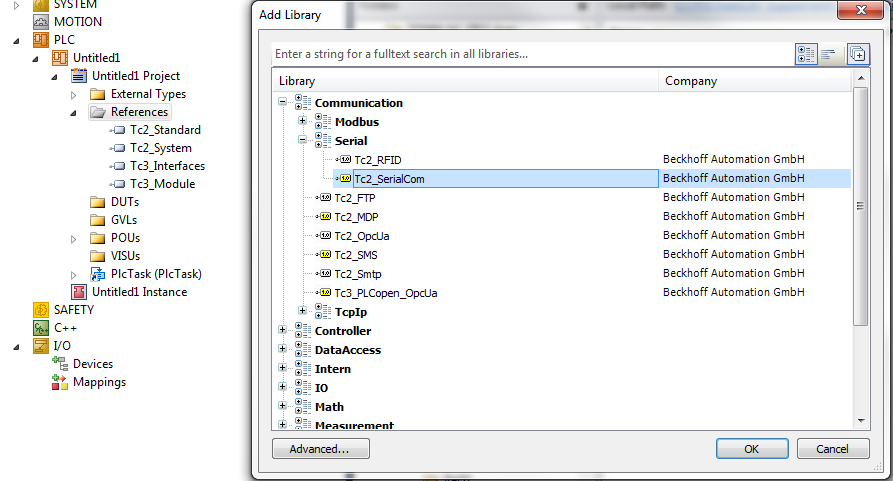
Task: Click the VISUs folder icon
Action: 98,256
